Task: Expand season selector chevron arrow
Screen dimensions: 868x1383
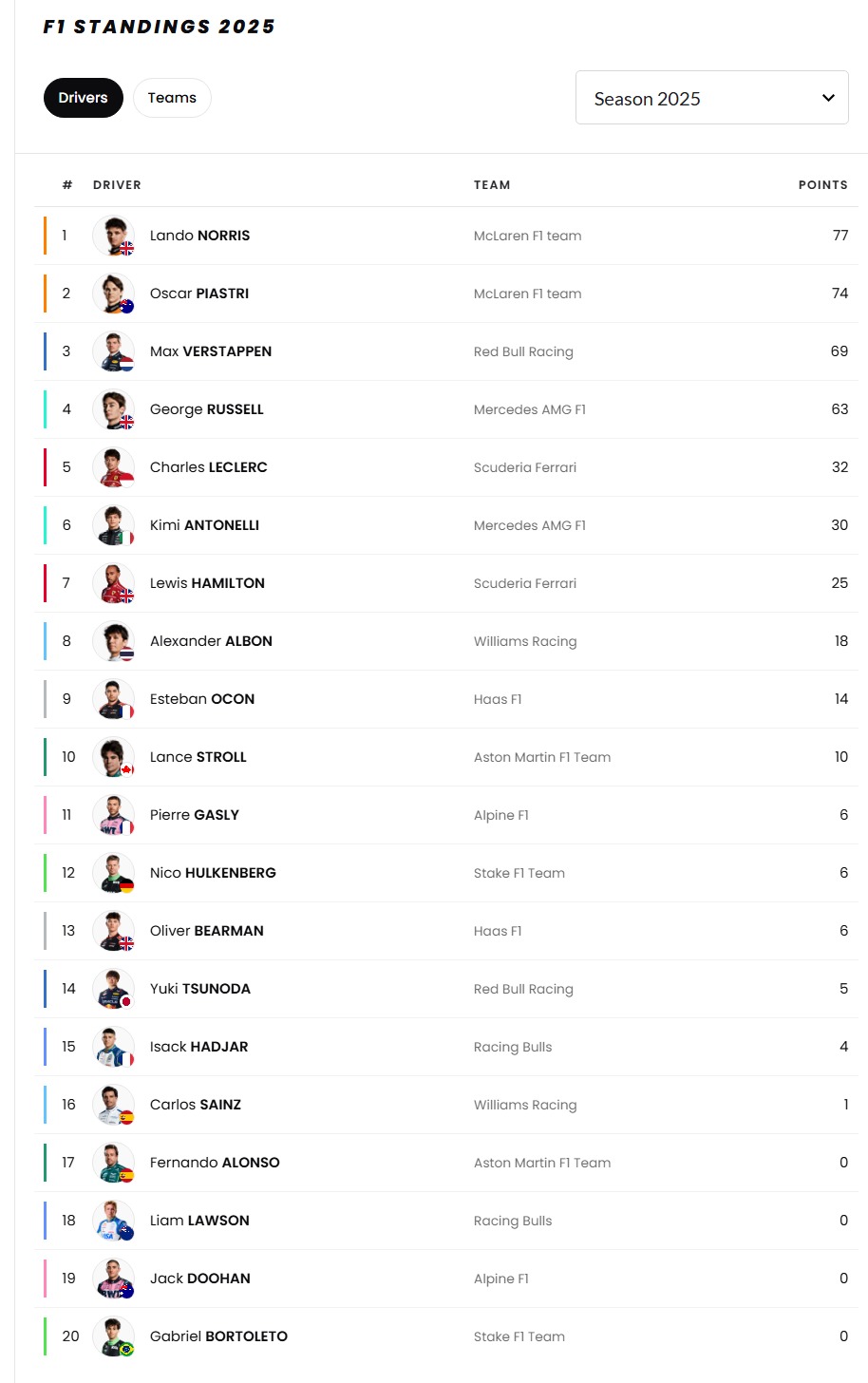Action: [x=828, y=98]
